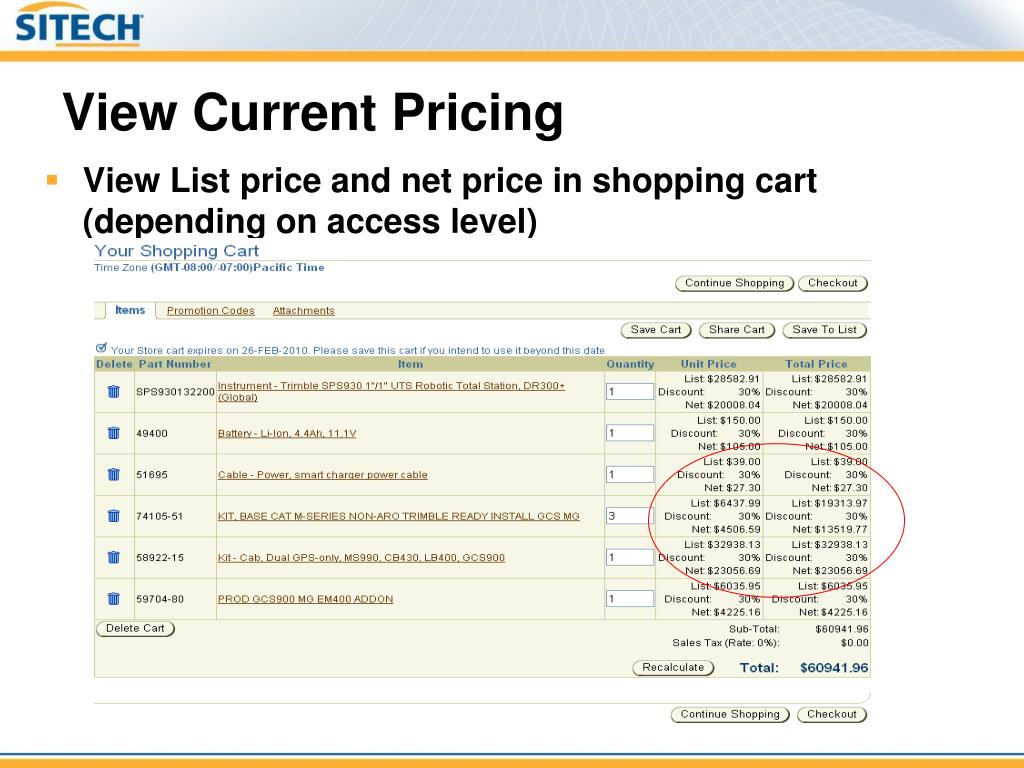This screenshot has width=1024, height=768.
Task: Open the Attachments tab
Action: coord(303,311)
